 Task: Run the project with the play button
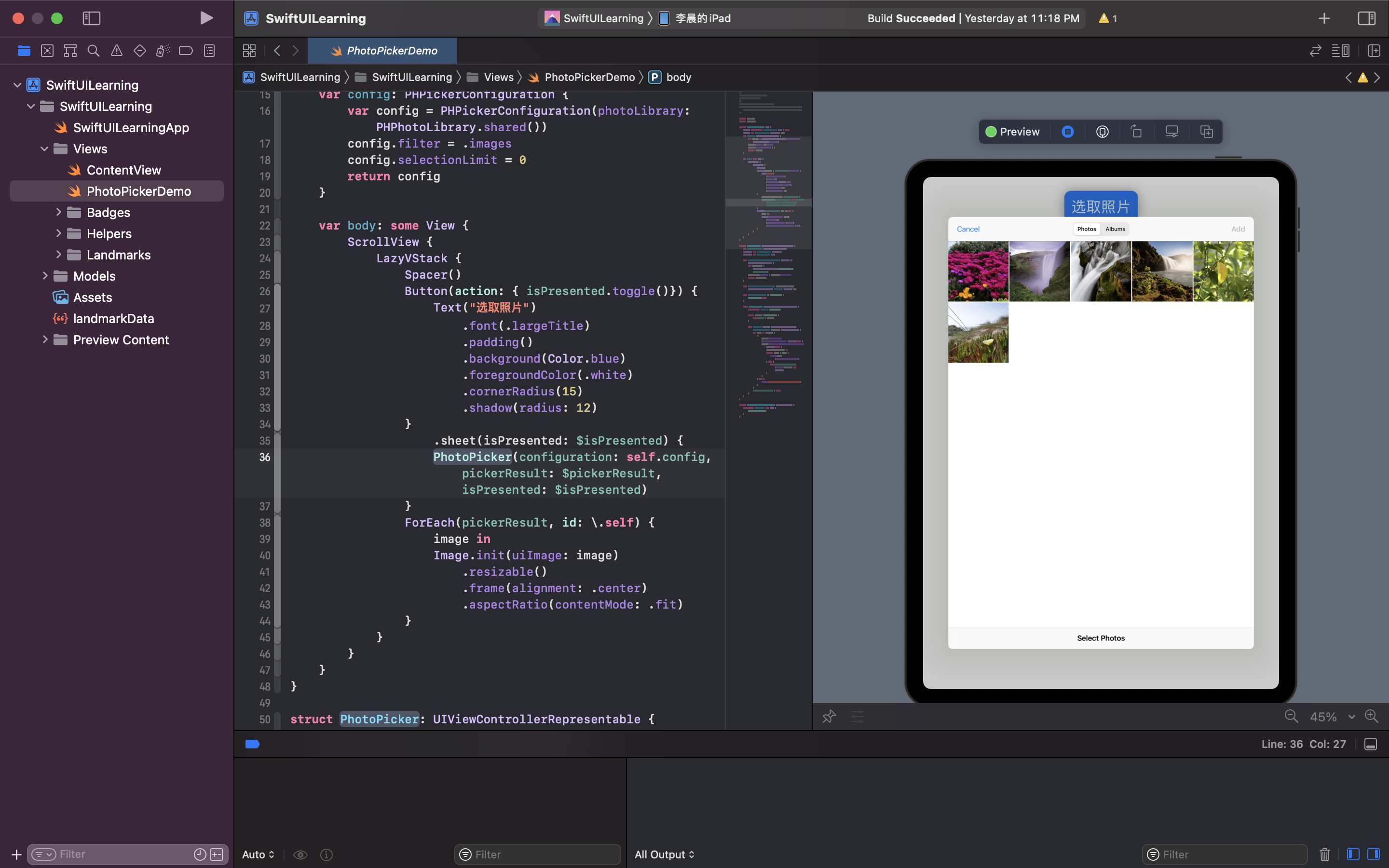(x=206, y=18)
